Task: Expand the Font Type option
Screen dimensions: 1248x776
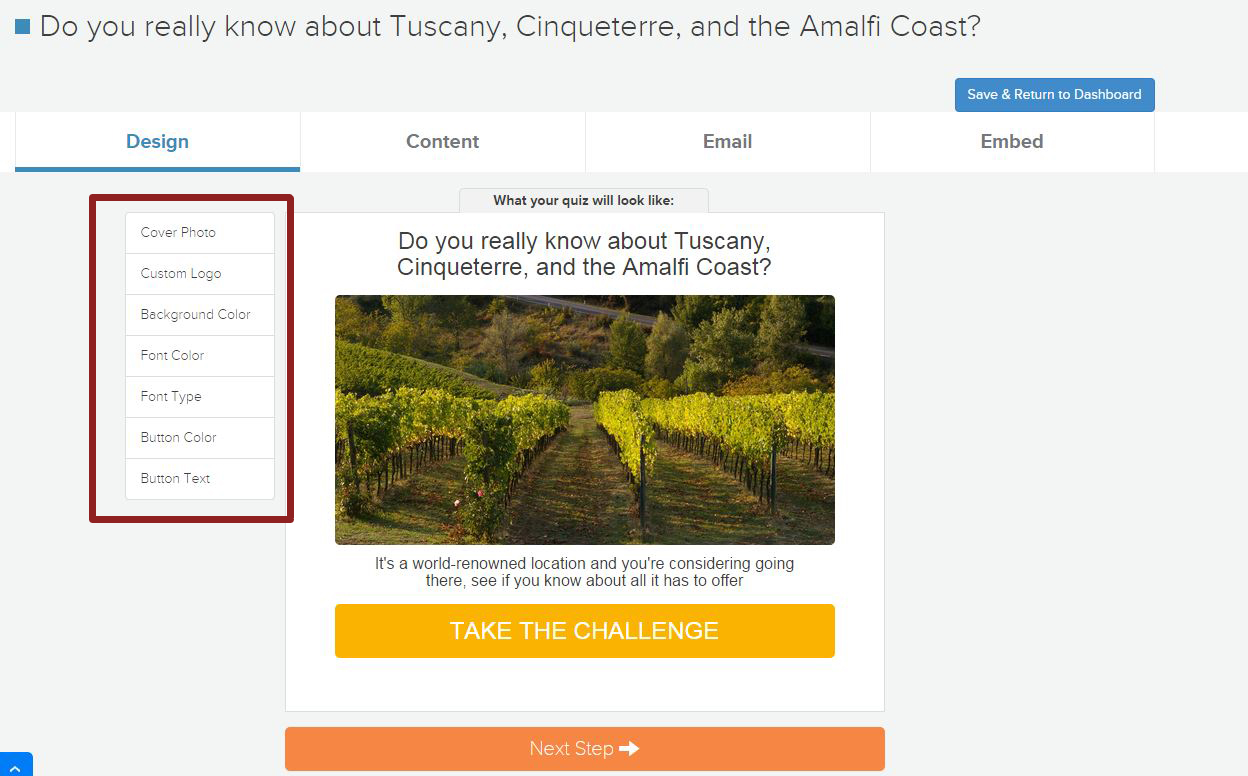Action: click(x=200, y=396)
